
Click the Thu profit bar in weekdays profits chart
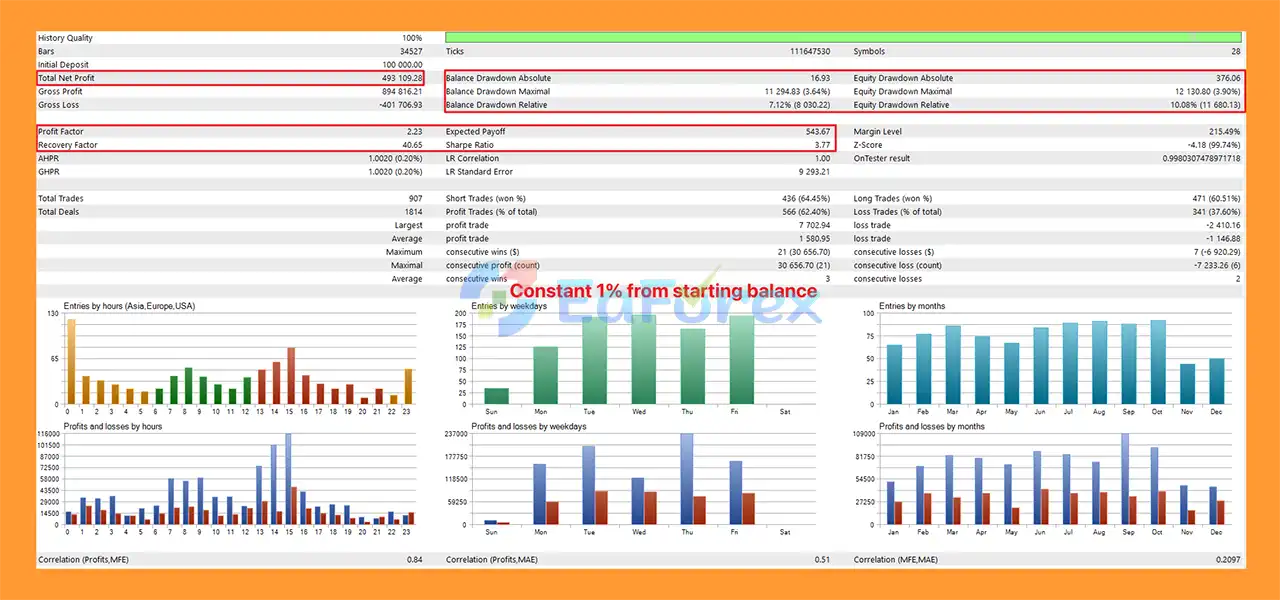coord(686,478)
